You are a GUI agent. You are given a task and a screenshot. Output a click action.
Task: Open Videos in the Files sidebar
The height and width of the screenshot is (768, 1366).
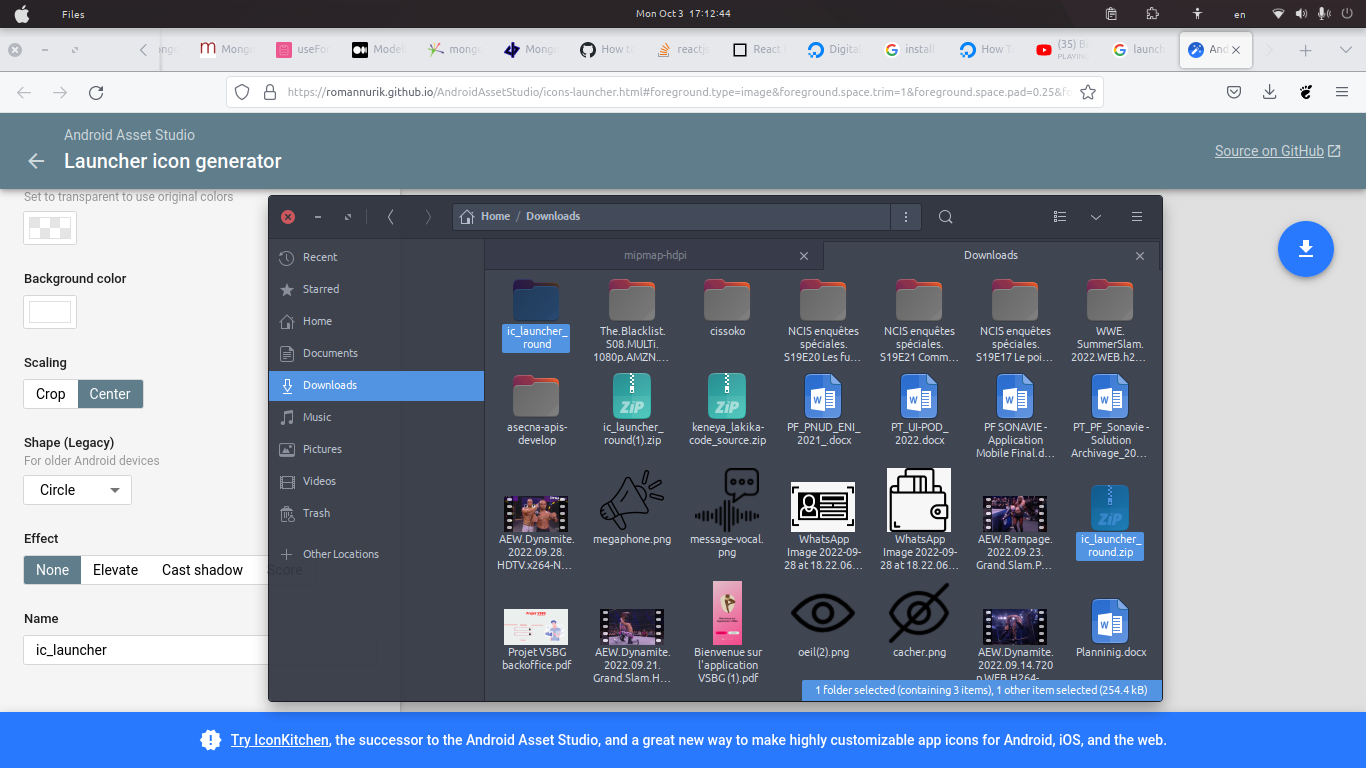(376, 481)
